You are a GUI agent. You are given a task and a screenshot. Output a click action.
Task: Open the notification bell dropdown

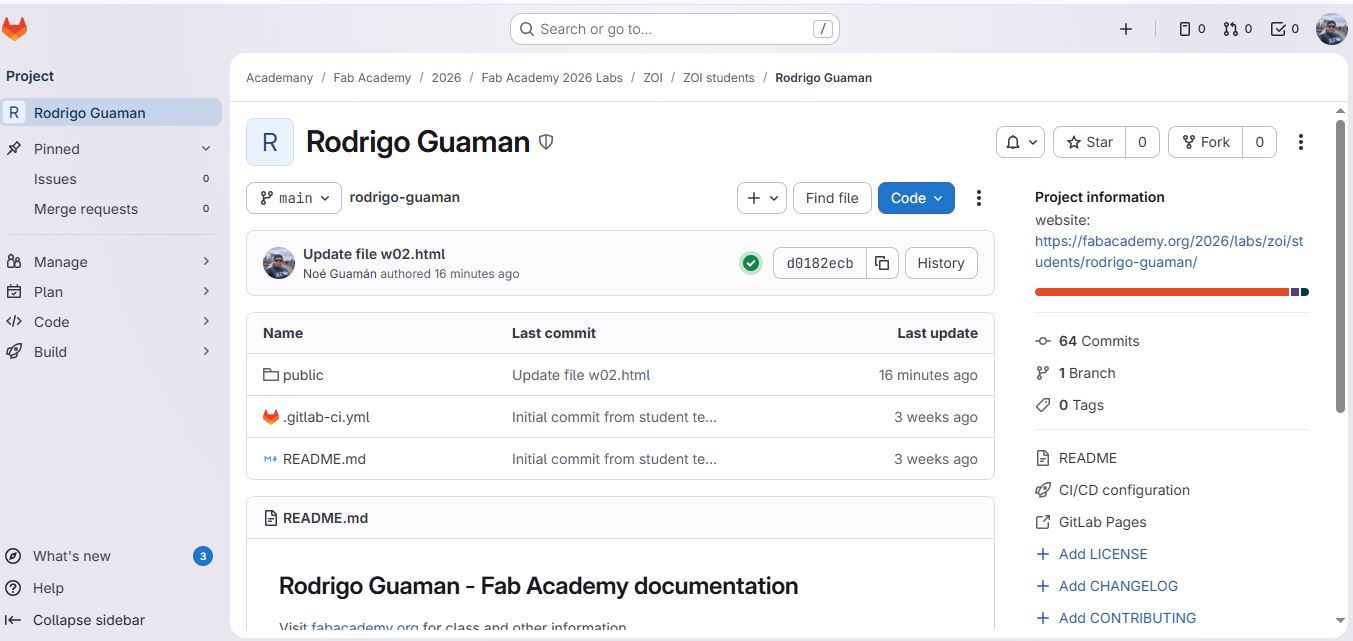pos(1020,142)
